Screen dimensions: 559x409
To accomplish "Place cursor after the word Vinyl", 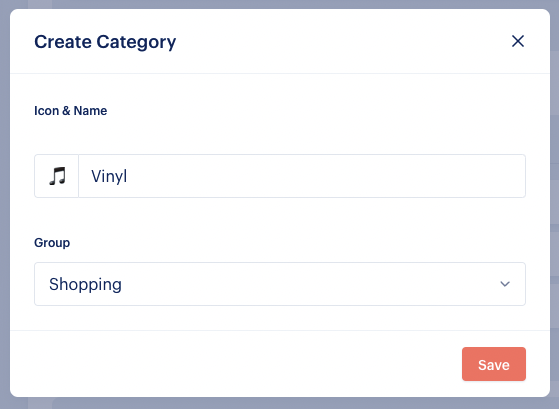I will (128, 176).
